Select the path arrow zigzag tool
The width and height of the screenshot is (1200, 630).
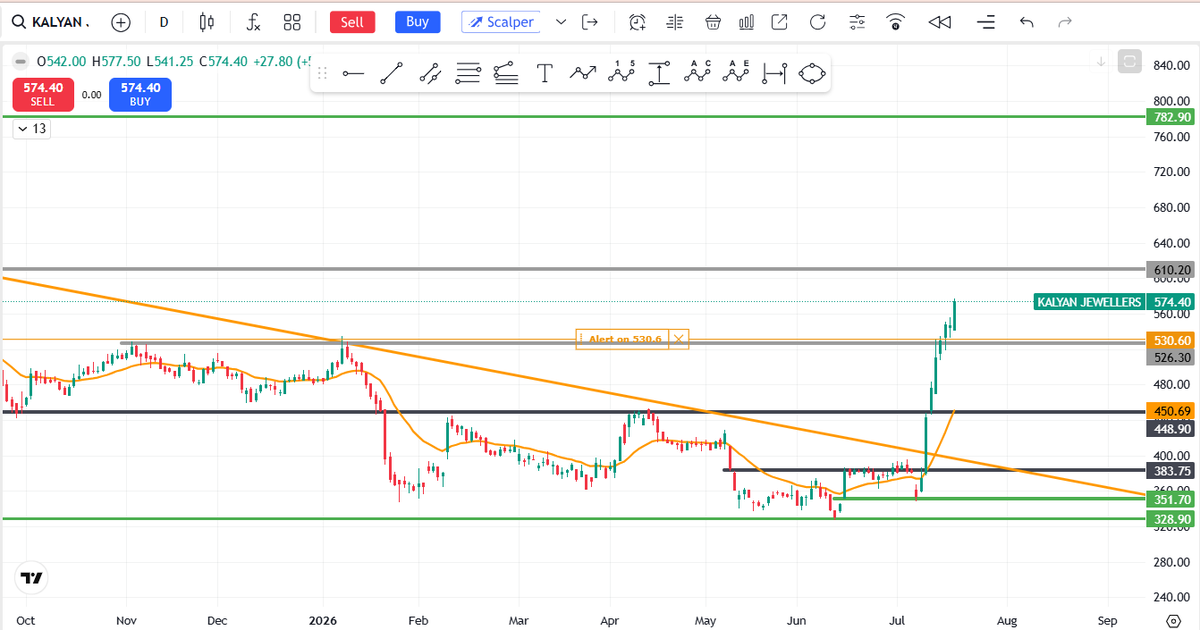tap(583, 73)
